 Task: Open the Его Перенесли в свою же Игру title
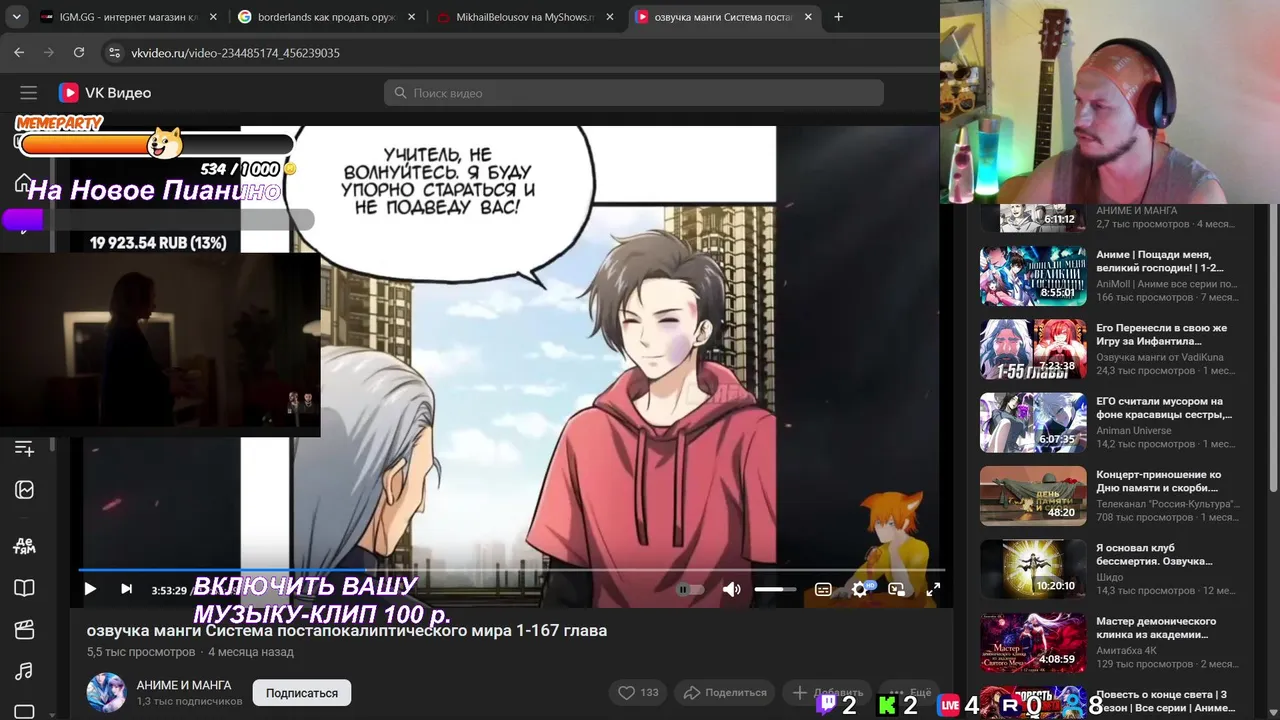(1162, 335)
